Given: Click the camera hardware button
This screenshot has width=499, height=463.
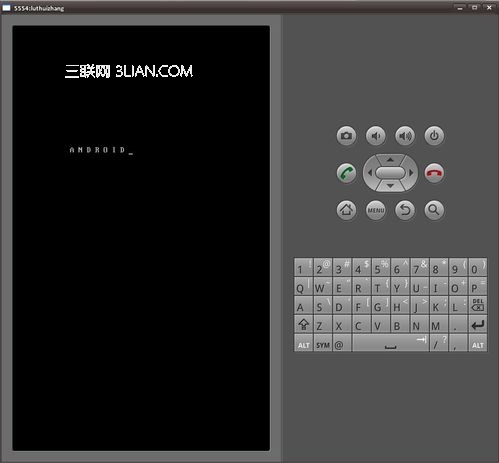Looking at the screenshot, I should pos(346,136).
